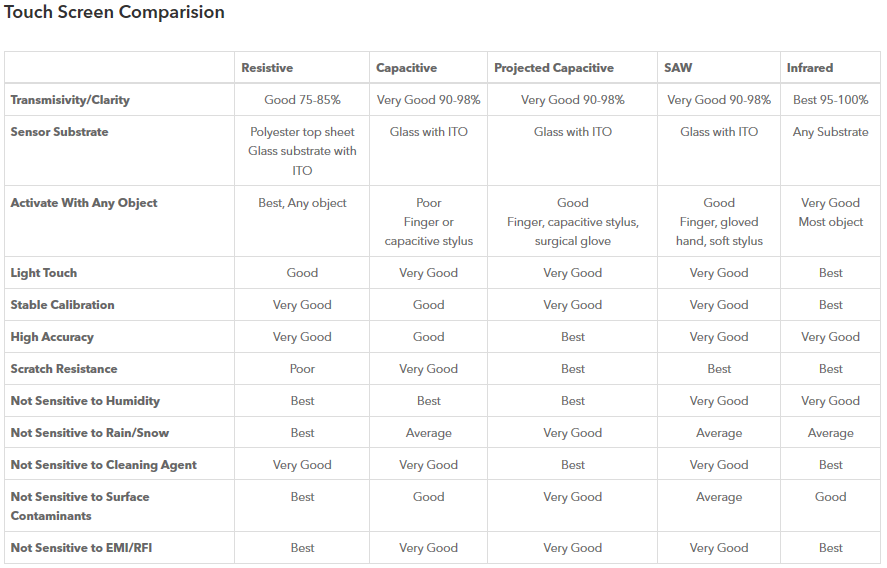Select the Not Sensitive to EMI/RFI label
This screenshot has height=568, width=887.
coord(81,548)
